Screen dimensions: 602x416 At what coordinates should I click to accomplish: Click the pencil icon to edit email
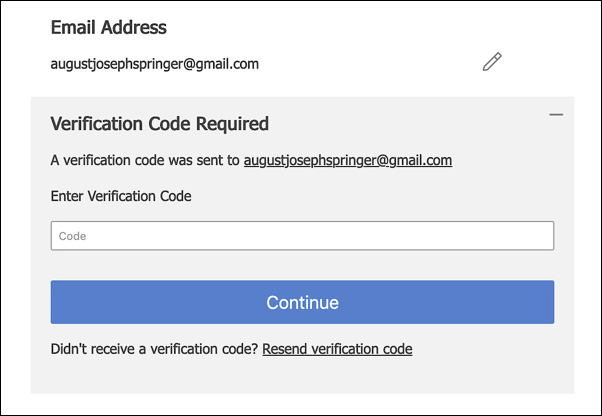(x=491, y=63)
